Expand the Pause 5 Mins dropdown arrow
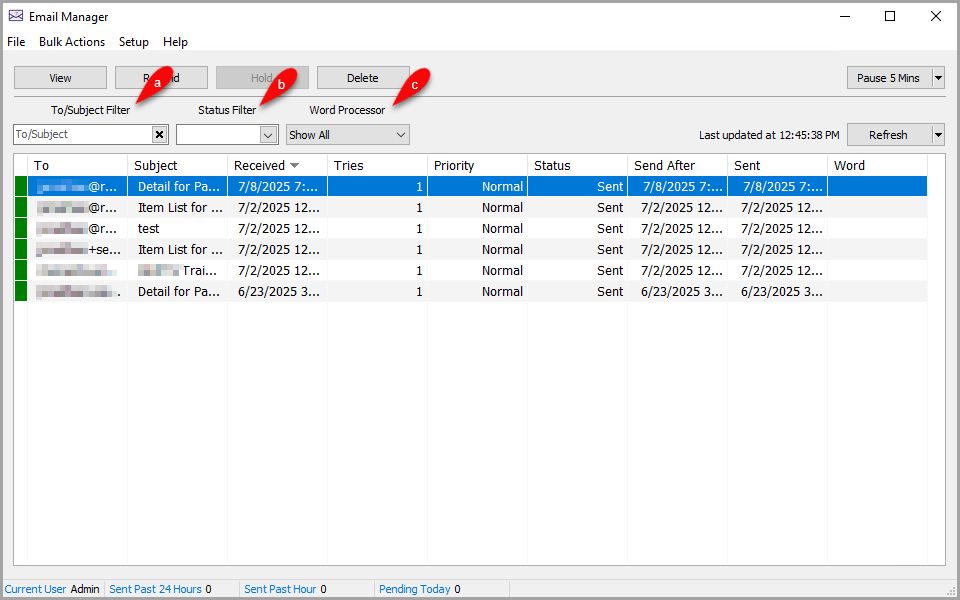960x600 pixels. 938,78
